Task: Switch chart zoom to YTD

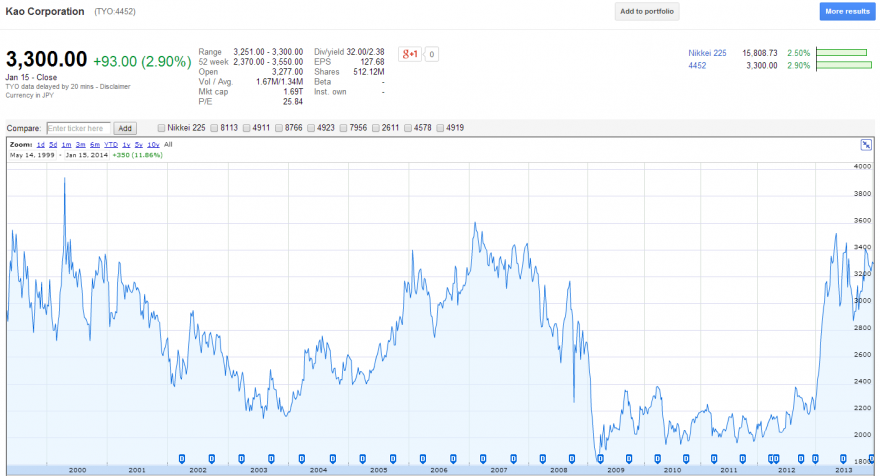Action: [x=111, y=144]
